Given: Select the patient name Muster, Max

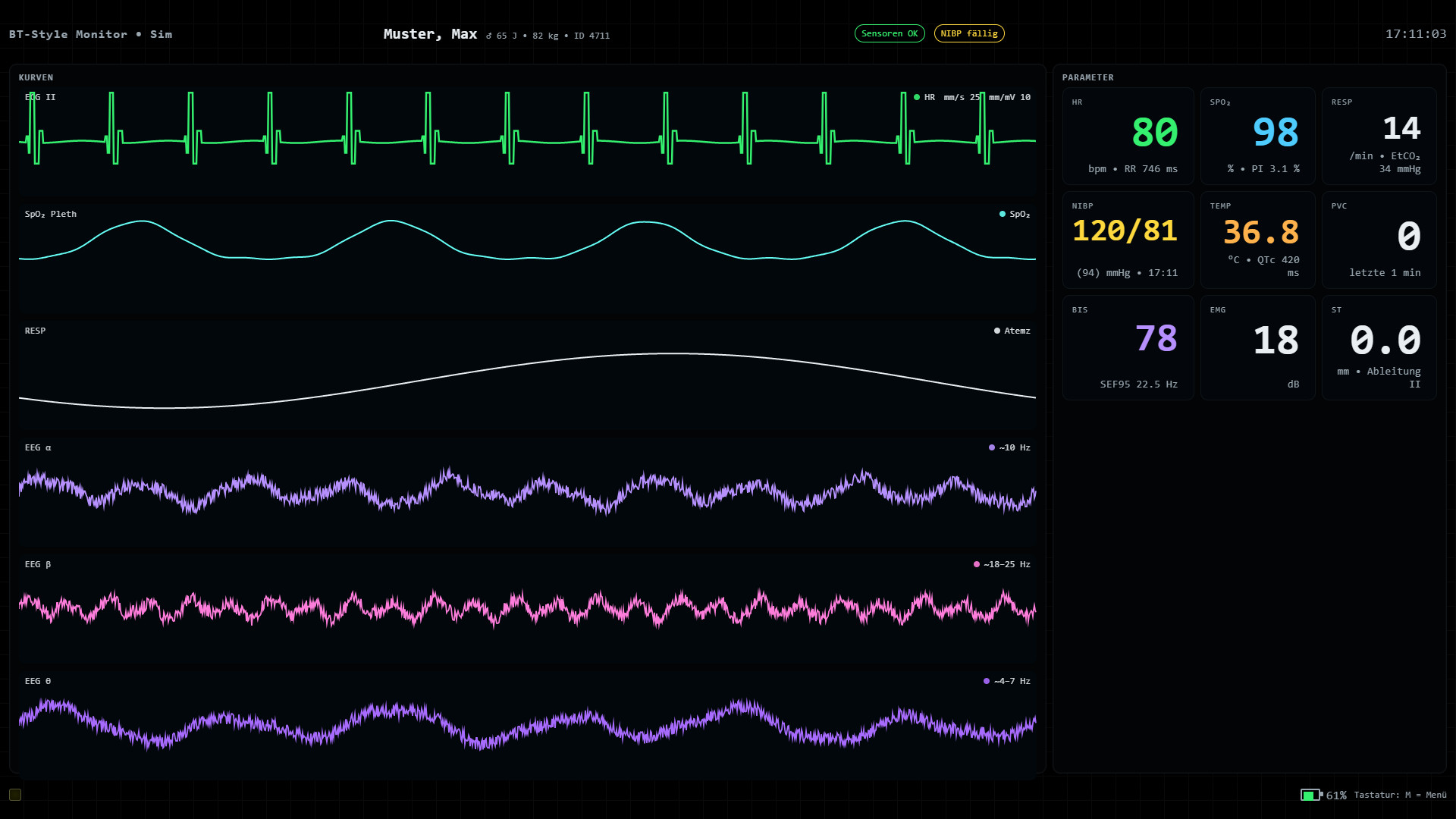Looking at the screenshot, I should point(429,33).
